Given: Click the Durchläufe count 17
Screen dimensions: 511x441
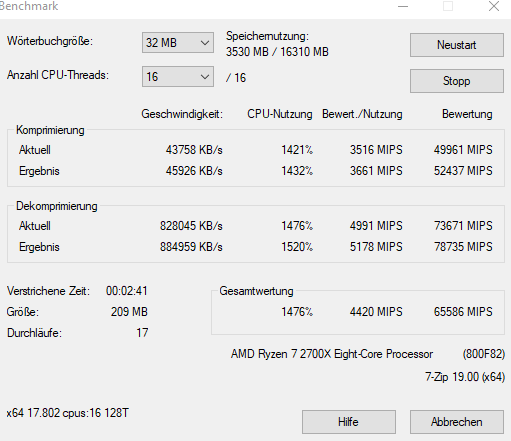Looking at the screenshot, I should [142, 333].
